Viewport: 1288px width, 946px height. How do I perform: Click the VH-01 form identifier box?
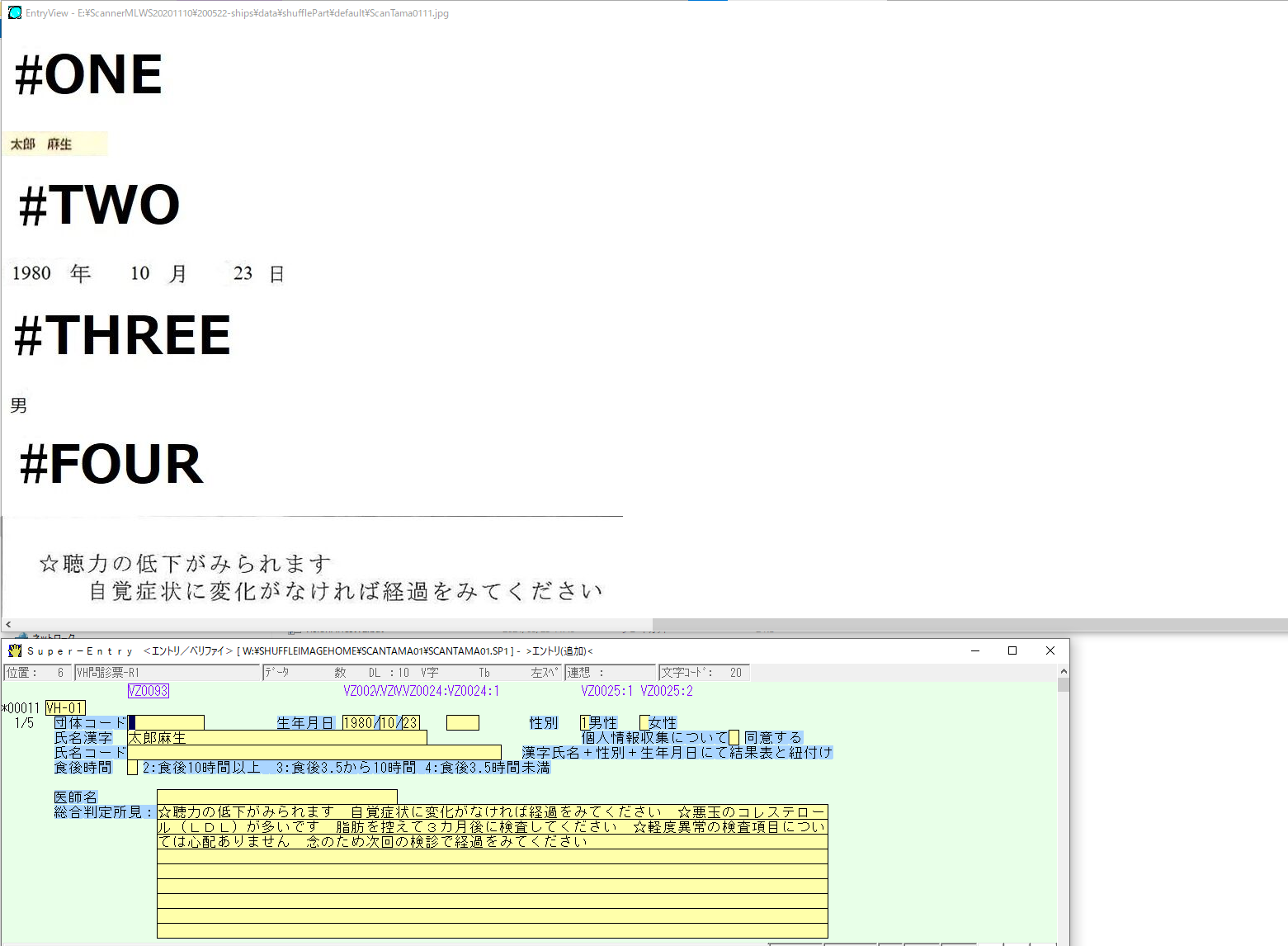[x=65, y=708]
